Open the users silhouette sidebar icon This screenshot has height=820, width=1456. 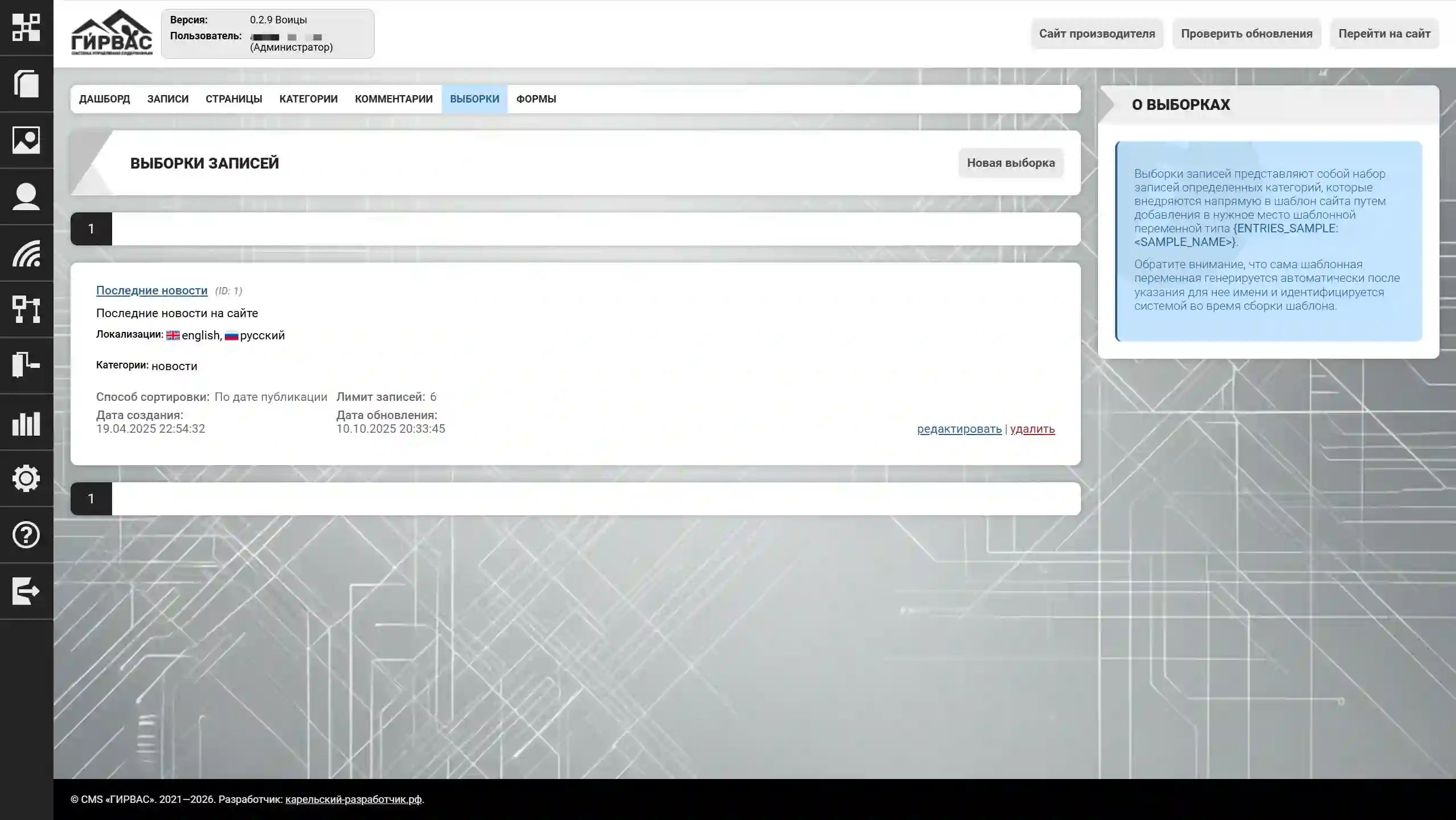click(x=26, y=196)
